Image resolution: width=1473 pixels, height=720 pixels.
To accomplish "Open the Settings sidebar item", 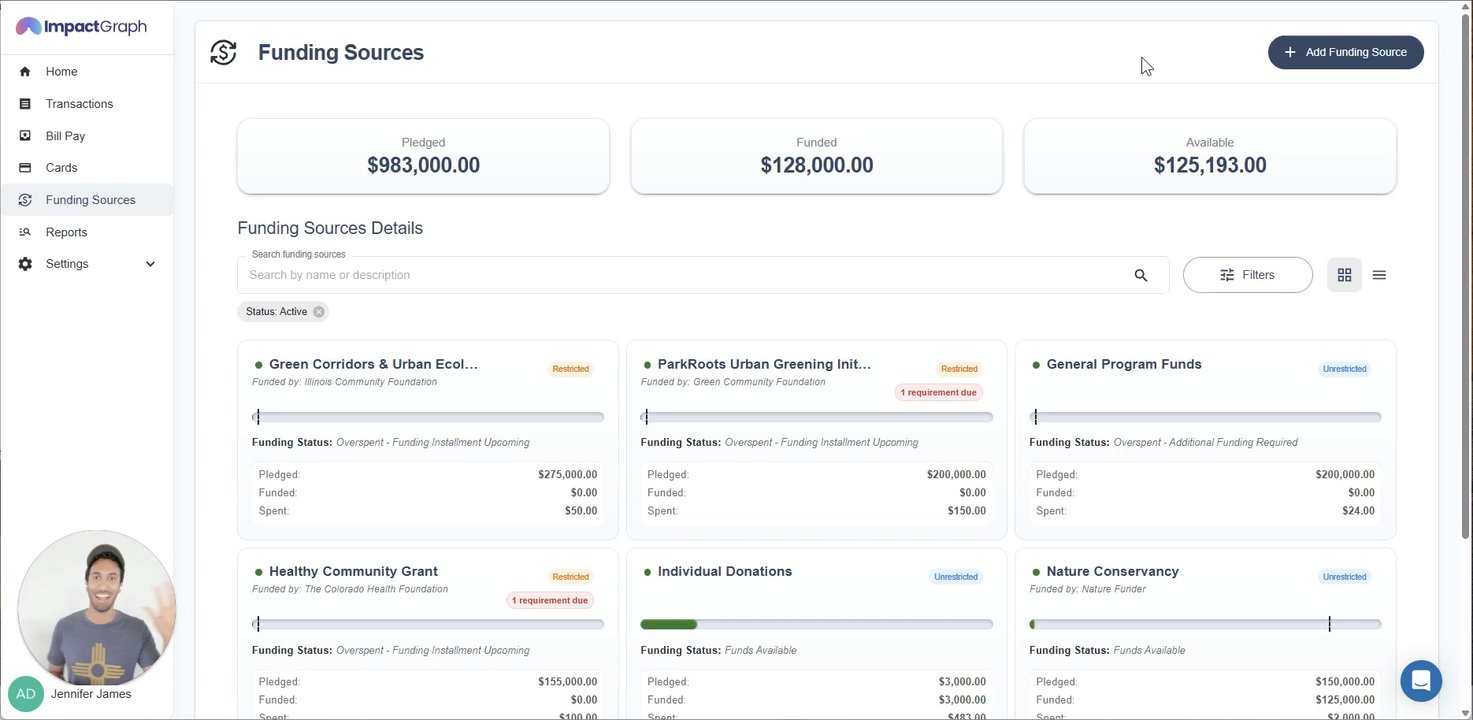I will click(x=67, y=264).
